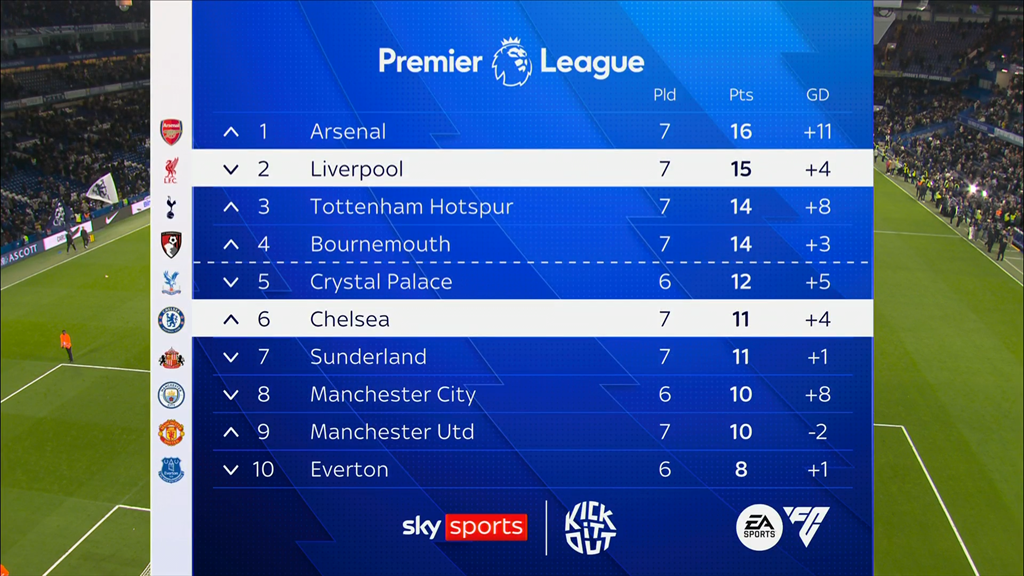The image size is (1024, 576).
Task: Click the Bournemouth club crest
Action: pyautogui.click(x=171, y=245)
